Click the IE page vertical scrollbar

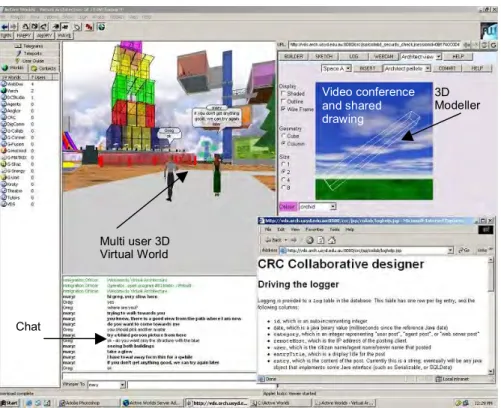pyautogui.click(x=491, y=315)
